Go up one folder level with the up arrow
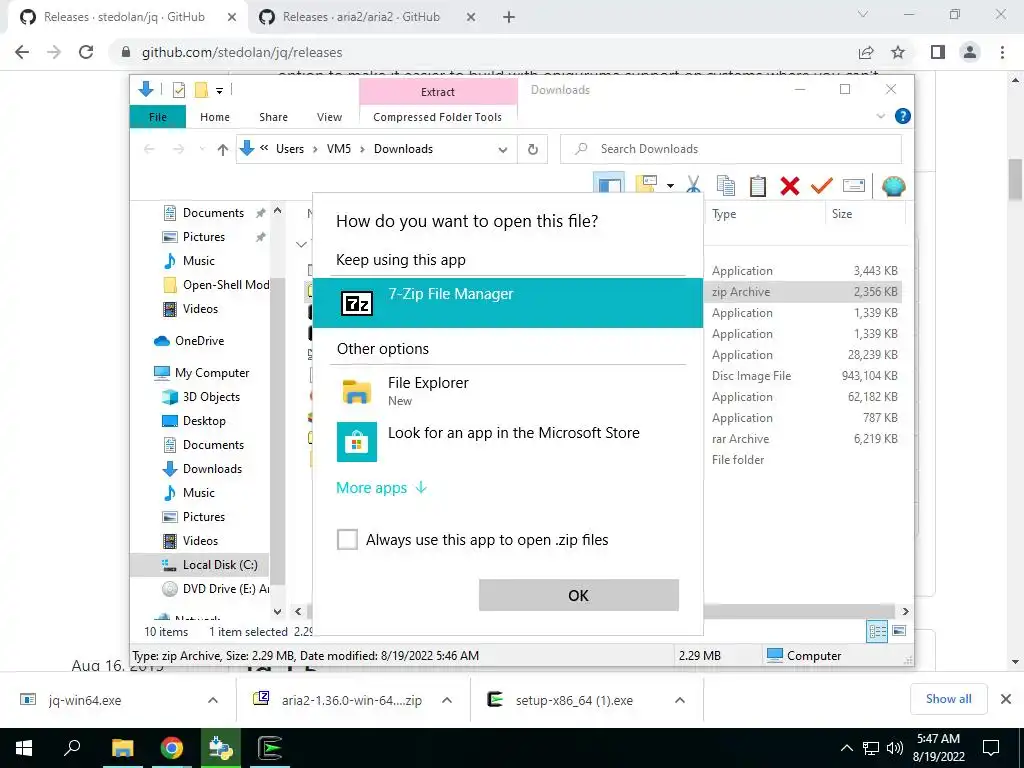This screenshot has height=768, width=1024. 223,150
